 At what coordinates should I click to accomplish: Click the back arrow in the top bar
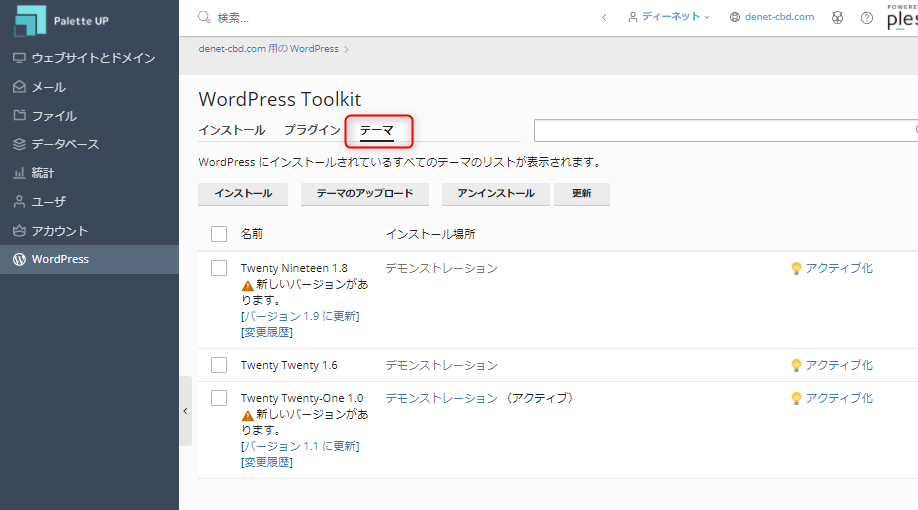(x=604, y=18)
